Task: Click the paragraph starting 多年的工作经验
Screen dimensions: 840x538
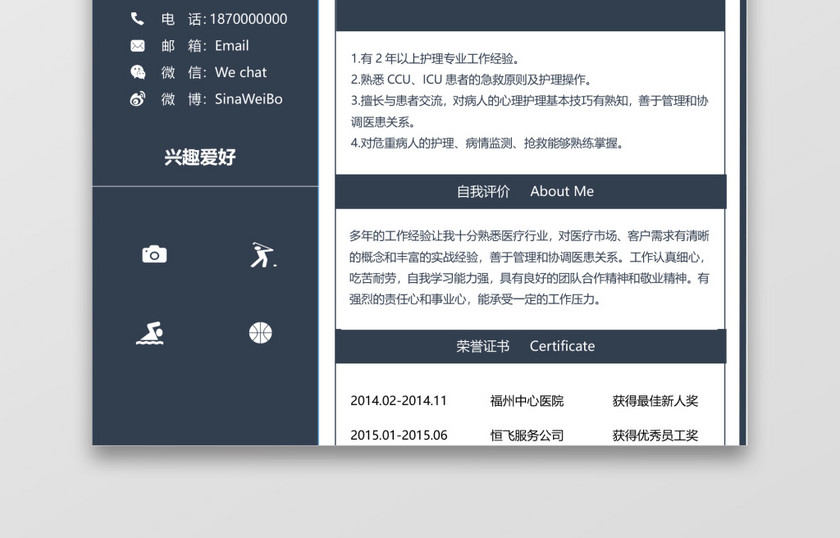Action: pyautogui.click(x=529, y=267)
